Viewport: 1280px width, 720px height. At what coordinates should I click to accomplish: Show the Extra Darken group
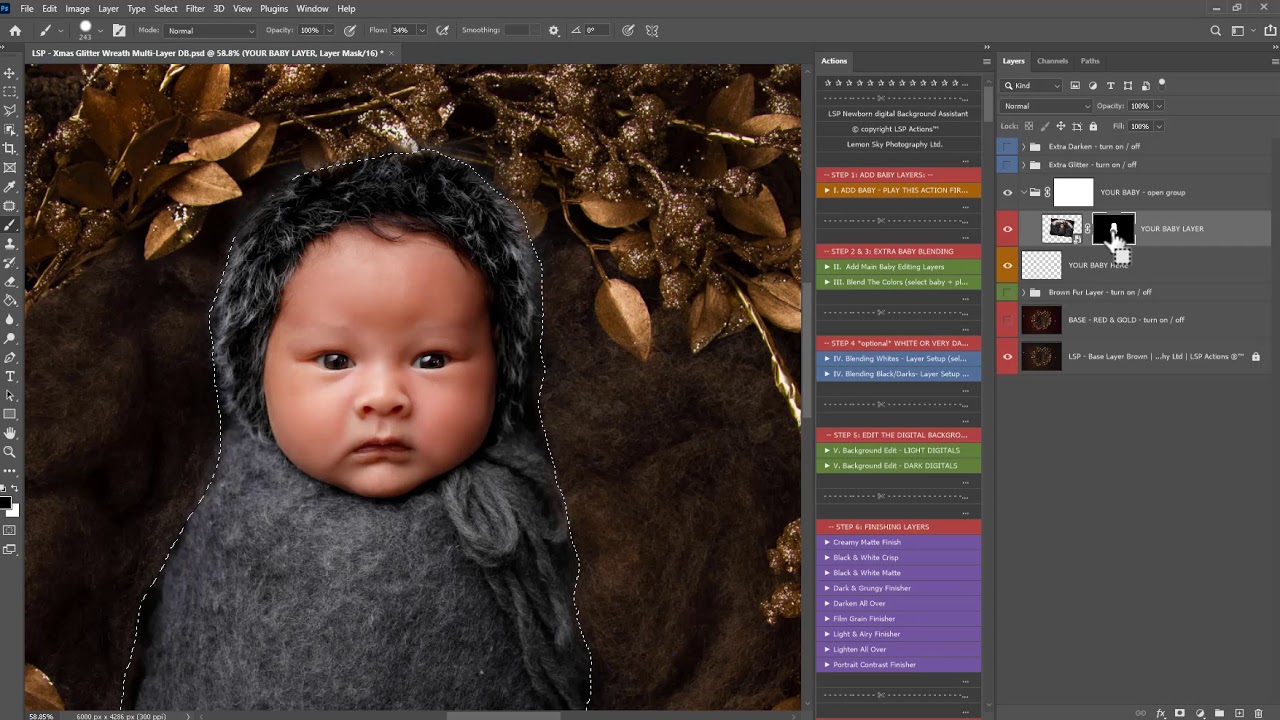click(x=1008, y=146)
